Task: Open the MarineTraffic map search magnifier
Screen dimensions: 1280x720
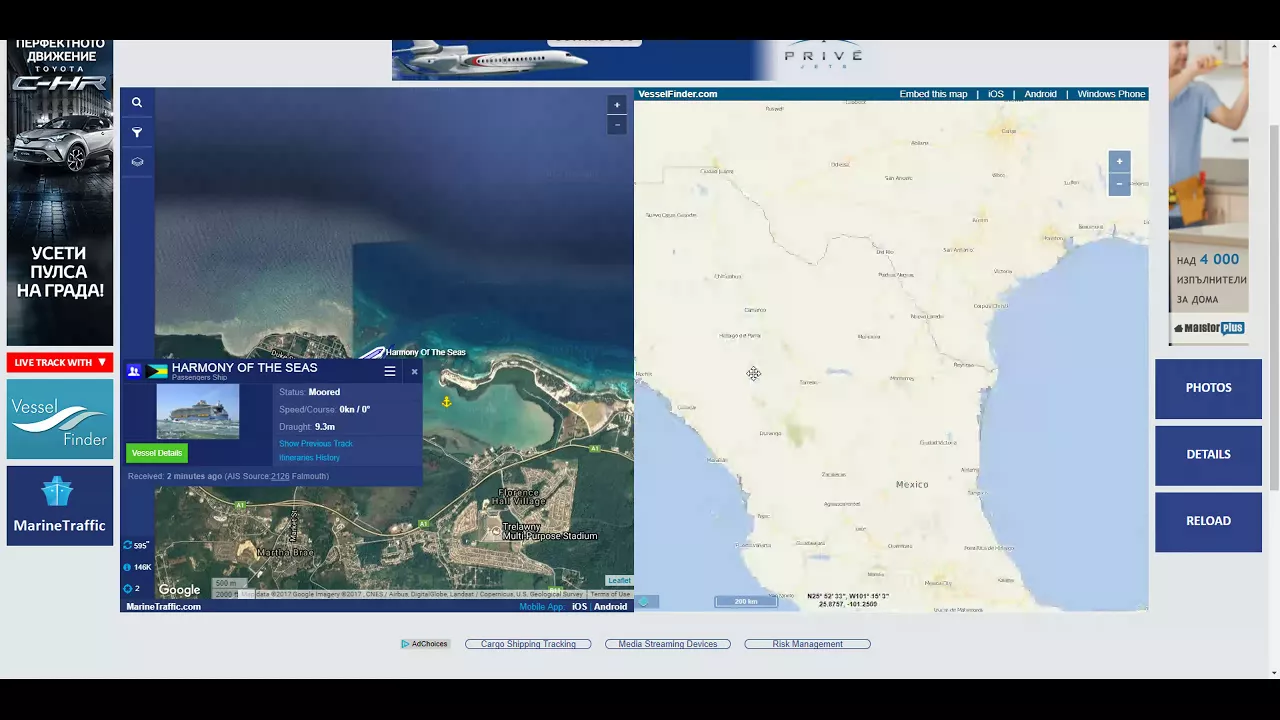Action: [x=137, y=102]
